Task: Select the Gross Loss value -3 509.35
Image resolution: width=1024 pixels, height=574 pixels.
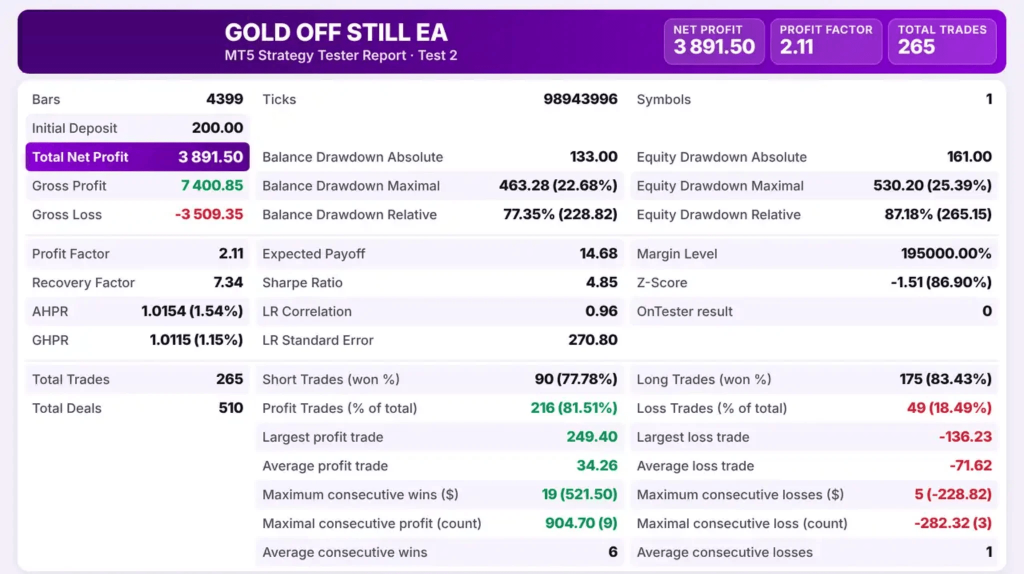Action: coord(209,214)
